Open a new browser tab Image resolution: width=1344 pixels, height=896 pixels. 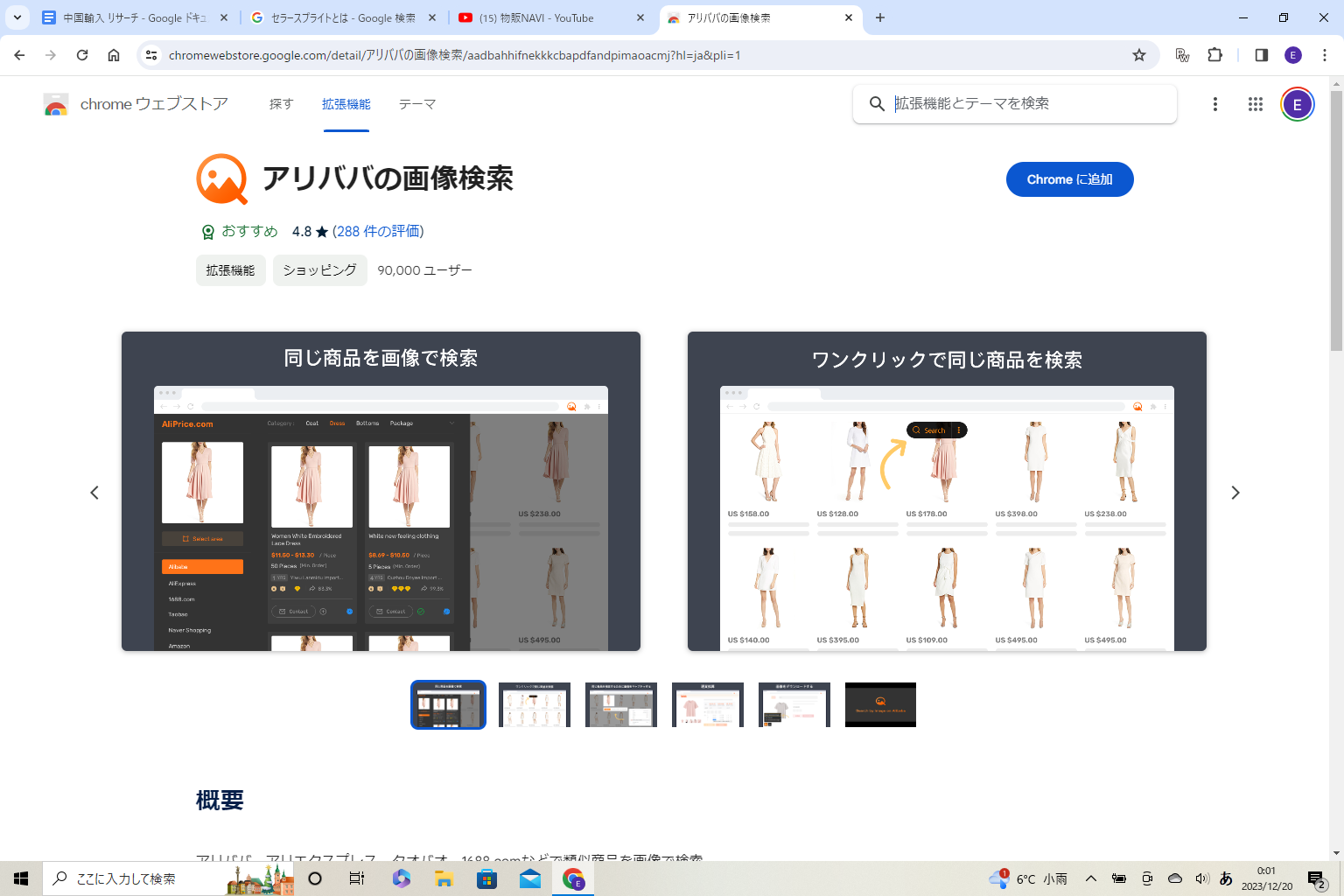click(x=880, y=17)
